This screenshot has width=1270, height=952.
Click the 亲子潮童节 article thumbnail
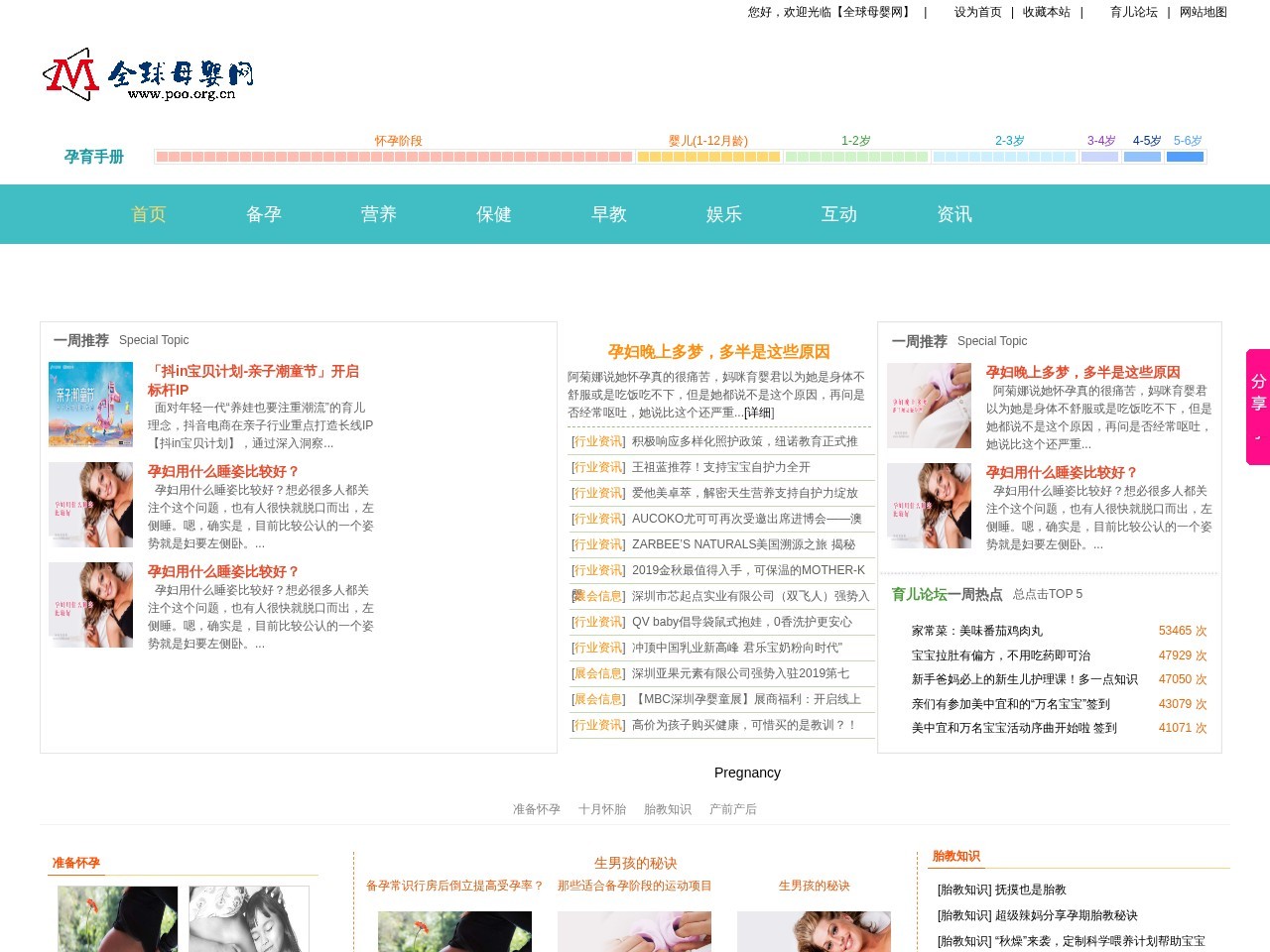90,404
